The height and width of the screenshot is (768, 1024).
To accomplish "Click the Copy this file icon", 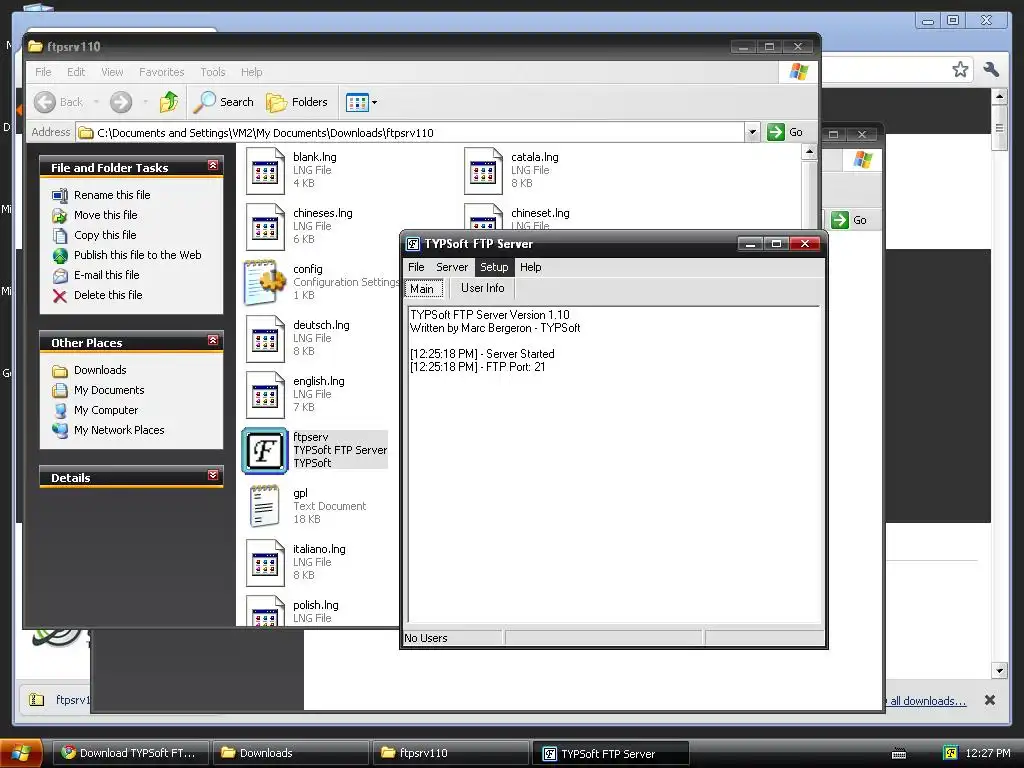I will tap(59, 235).
